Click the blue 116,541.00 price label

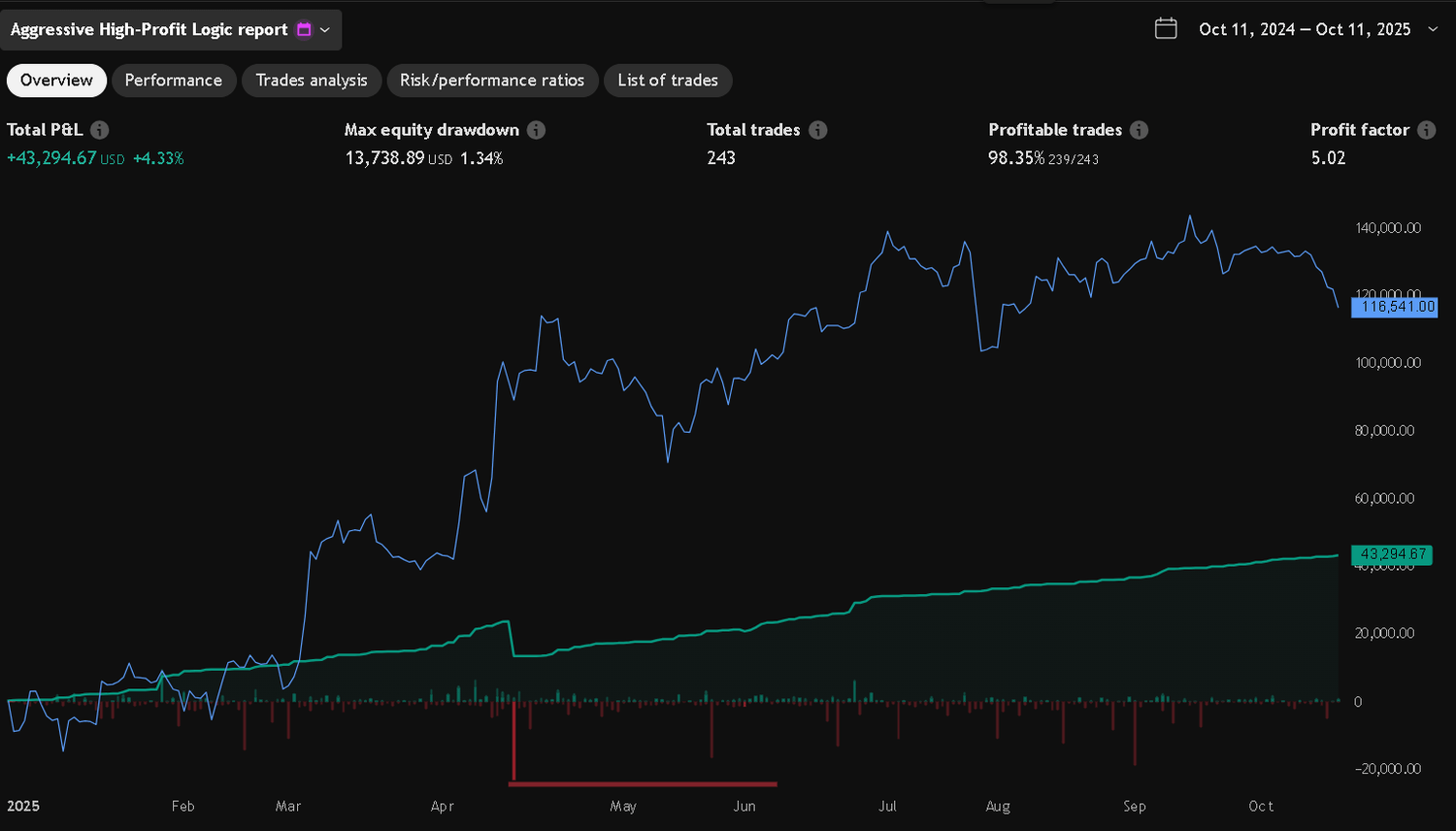tap(1397, 307)
